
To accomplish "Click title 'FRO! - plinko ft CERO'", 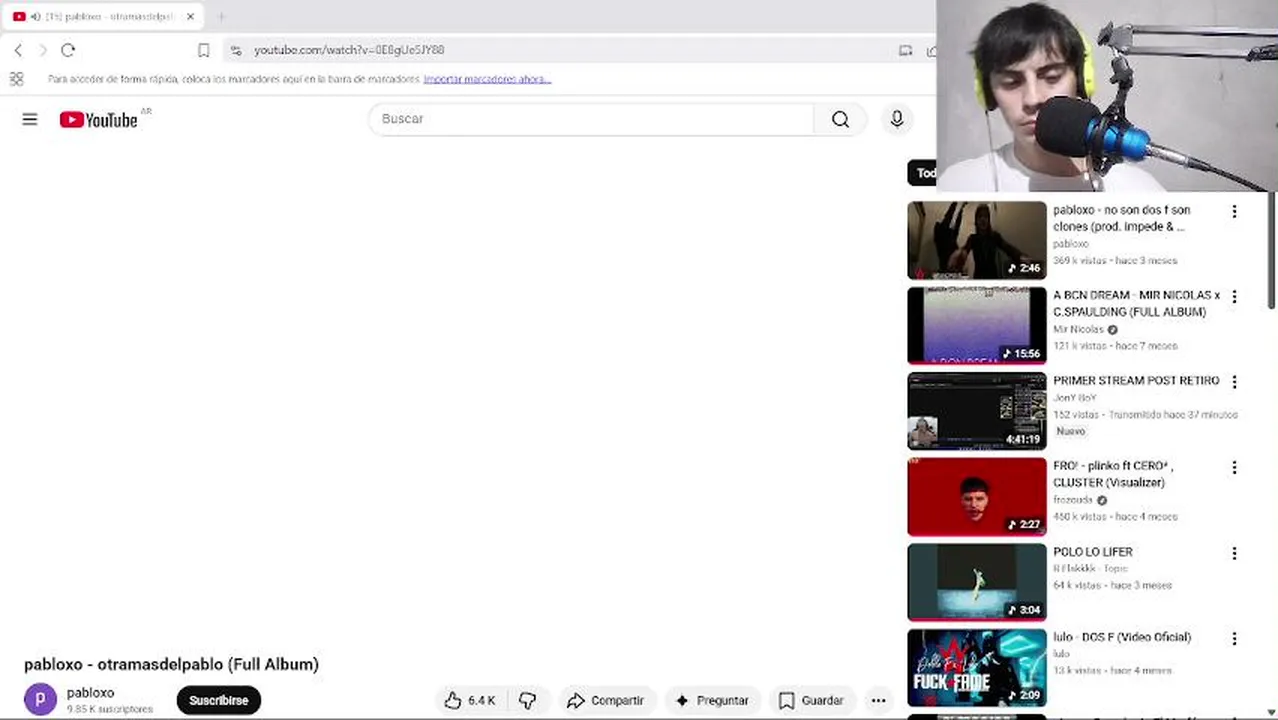I will pyautogui.click(x=1113, y=474).
